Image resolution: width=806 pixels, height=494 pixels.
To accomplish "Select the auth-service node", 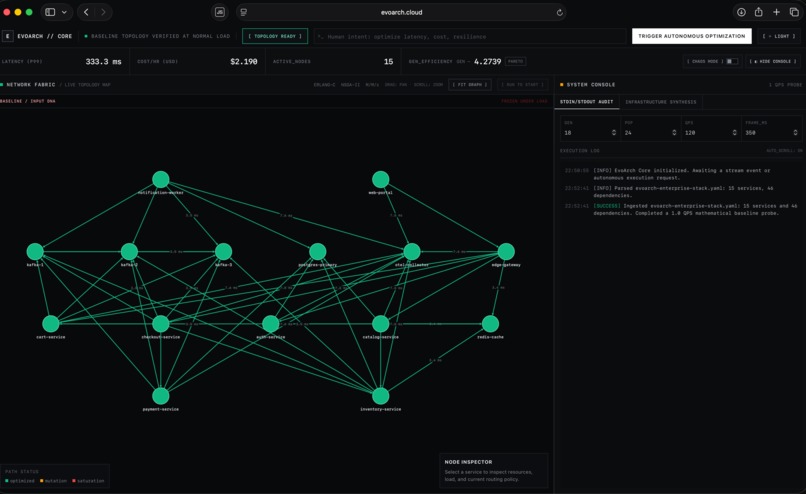I will pyautogui.click(x=270, y=324).
